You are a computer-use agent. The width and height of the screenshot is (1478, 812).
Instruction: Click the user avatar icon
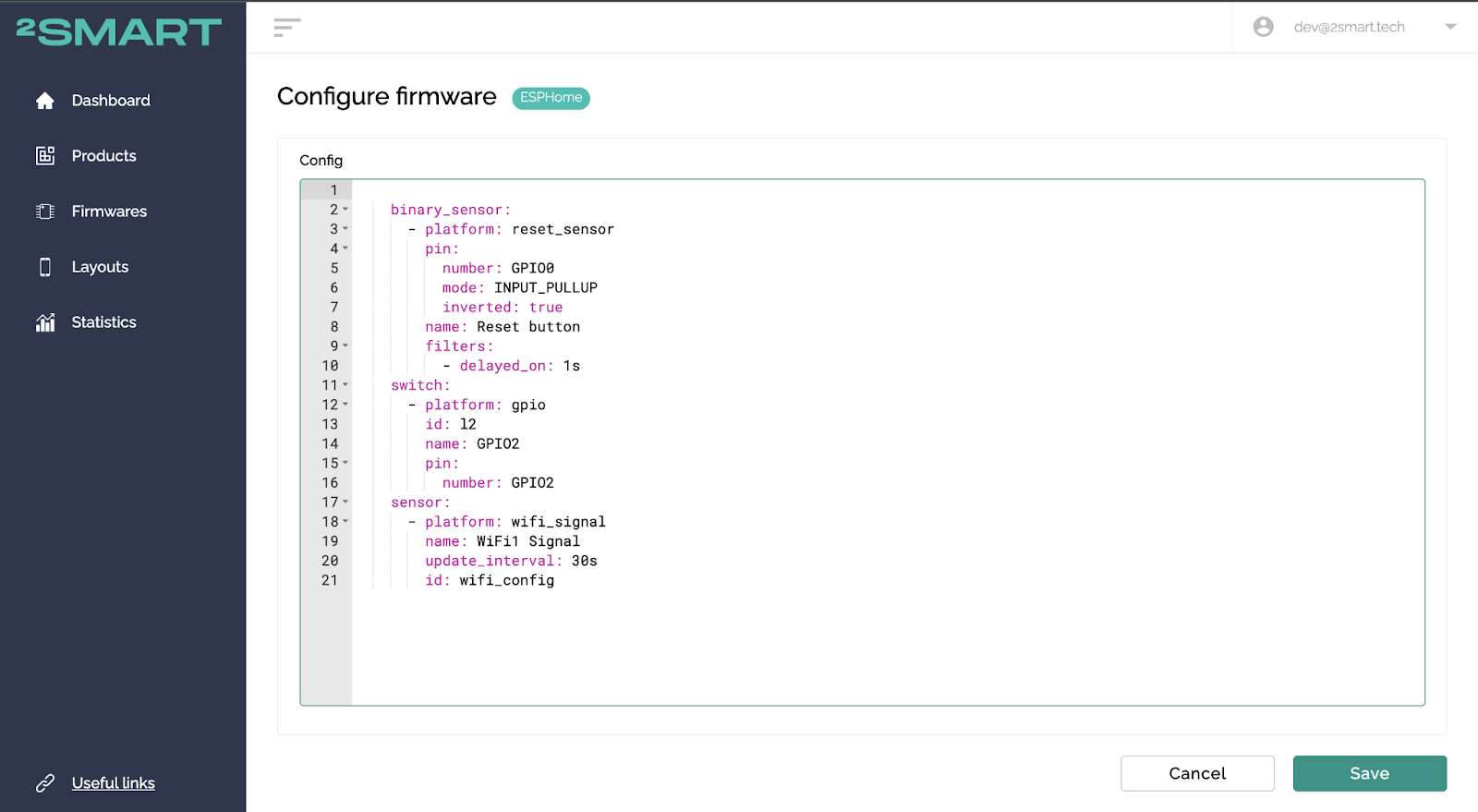click(x=1263, y=27)
